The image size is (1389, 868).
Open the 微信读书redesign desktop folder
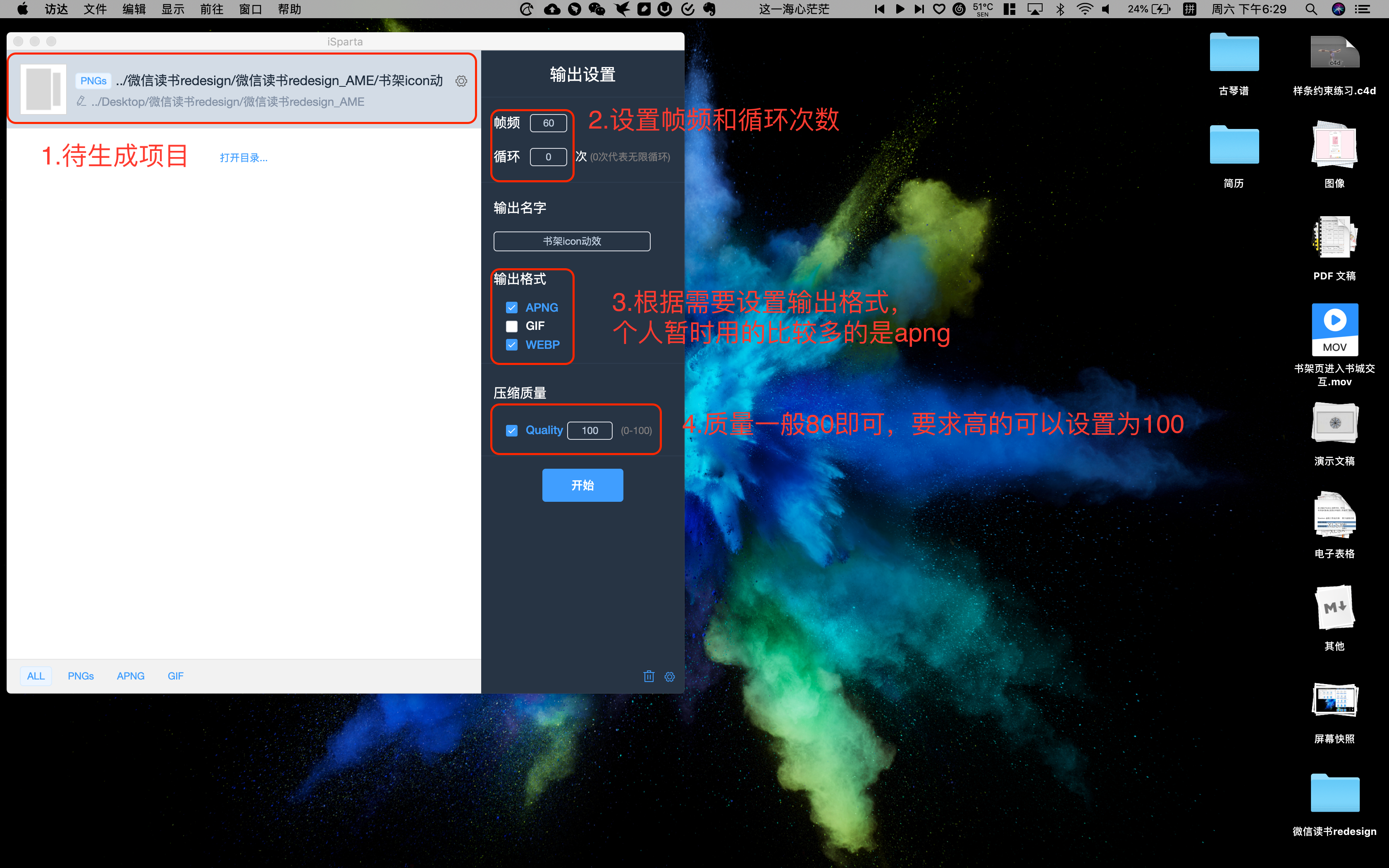tap(1334, 794)
